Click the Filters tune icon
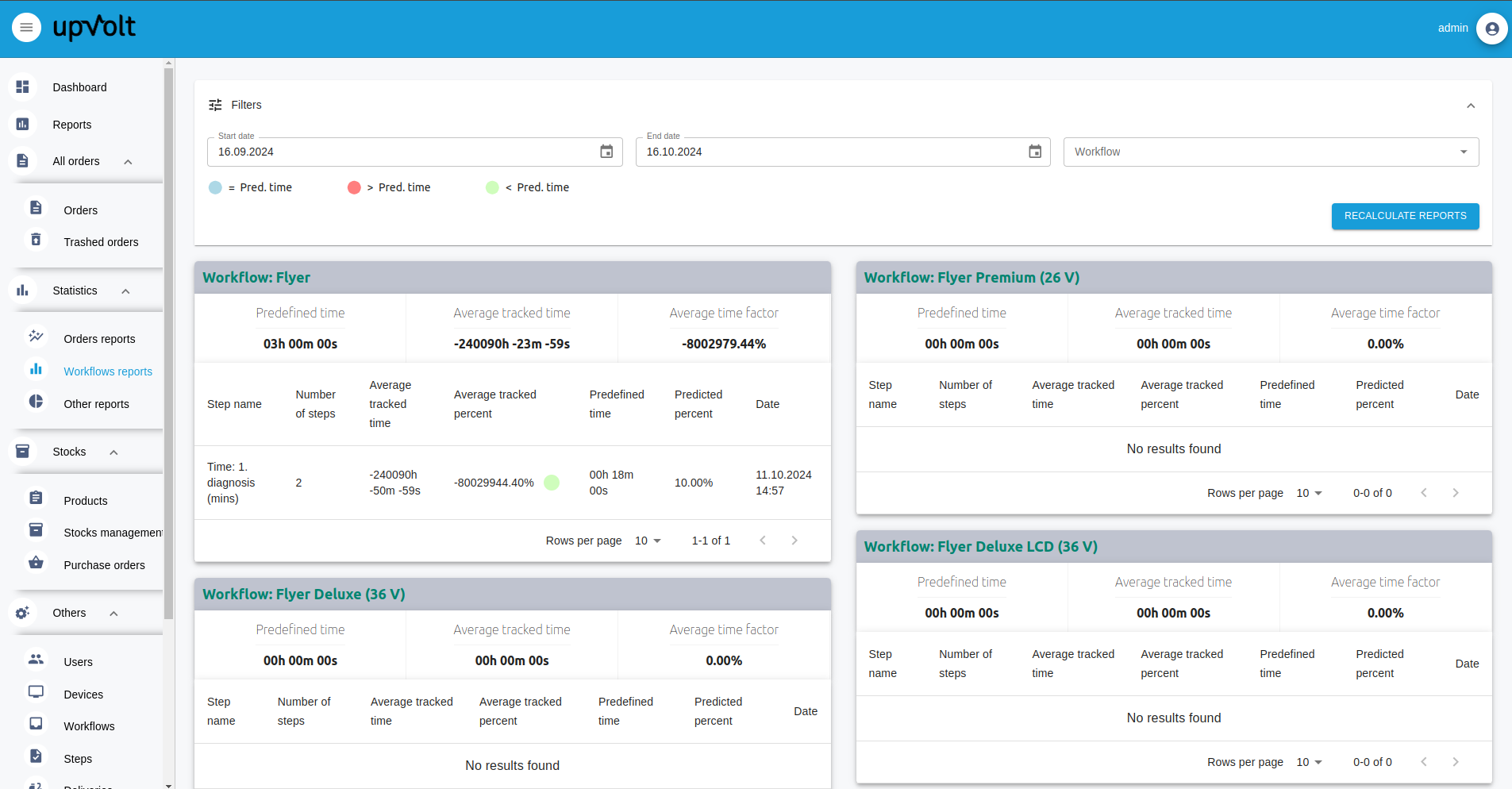 pyautogui.click(x=215, y=105)
